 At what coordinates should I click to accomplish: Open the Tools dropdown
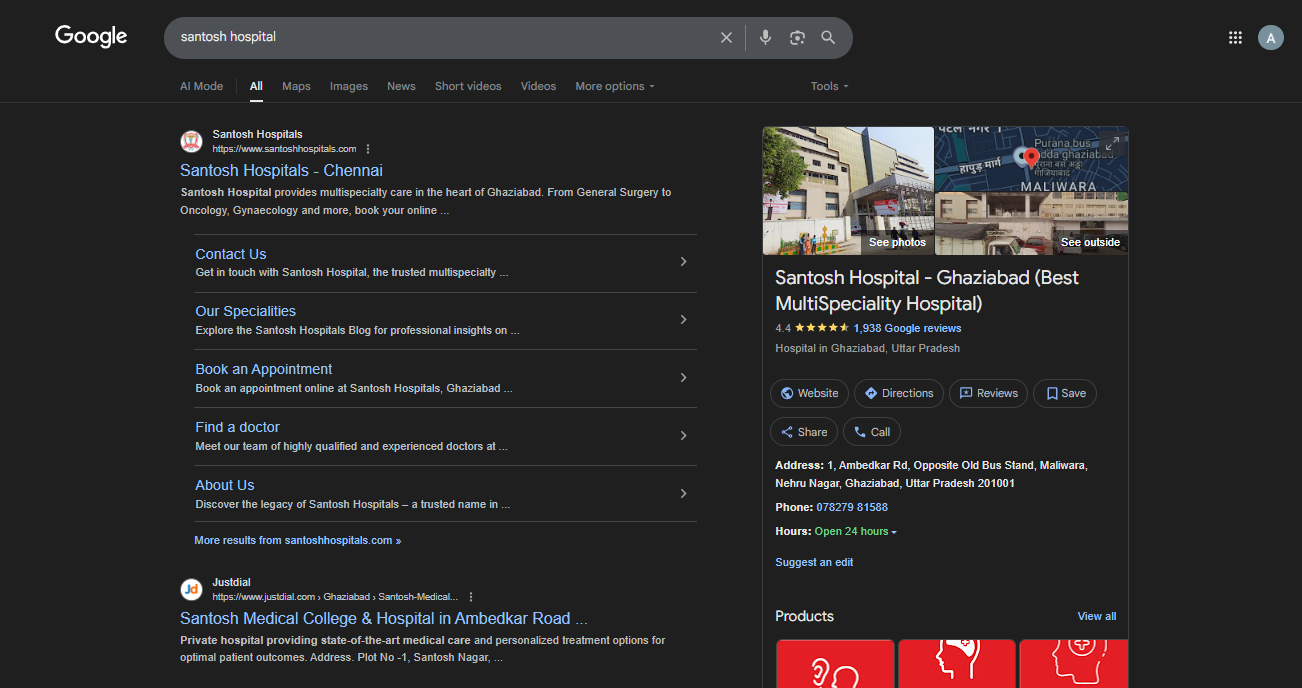pos(829,86)
